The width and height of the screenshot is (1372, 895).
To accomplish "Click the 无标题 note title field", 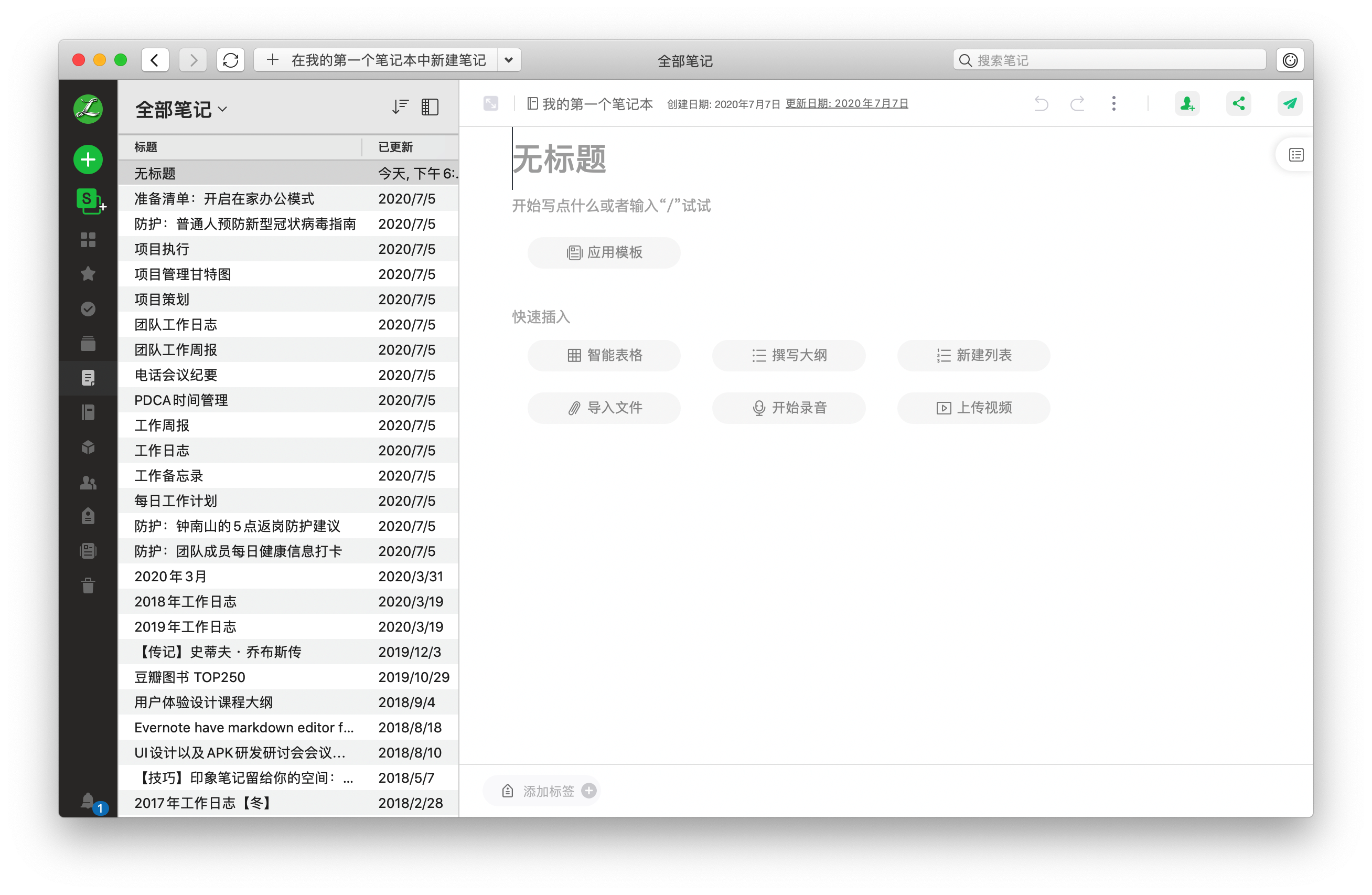I will pyautogui.click(x=559, y=159).
